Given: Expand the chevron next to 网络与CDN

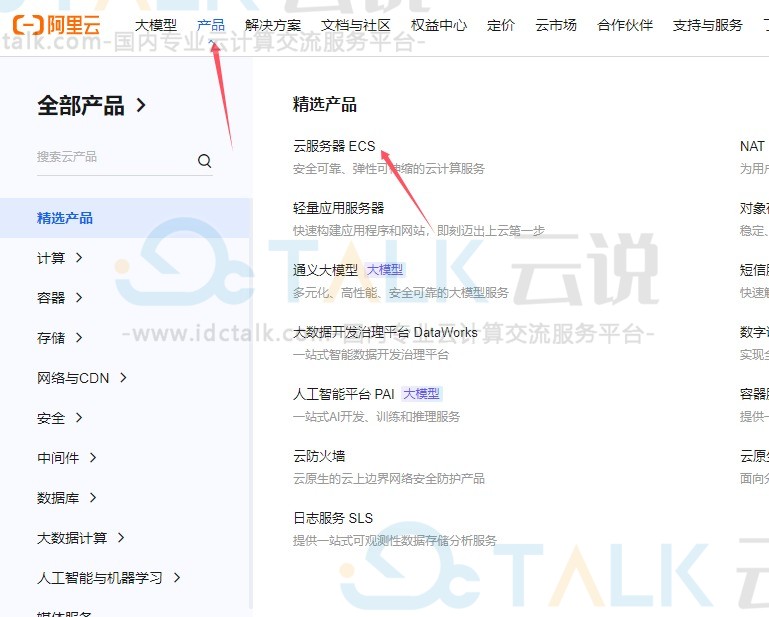Looking at the screenshot, I should click(x=123, y=378).
